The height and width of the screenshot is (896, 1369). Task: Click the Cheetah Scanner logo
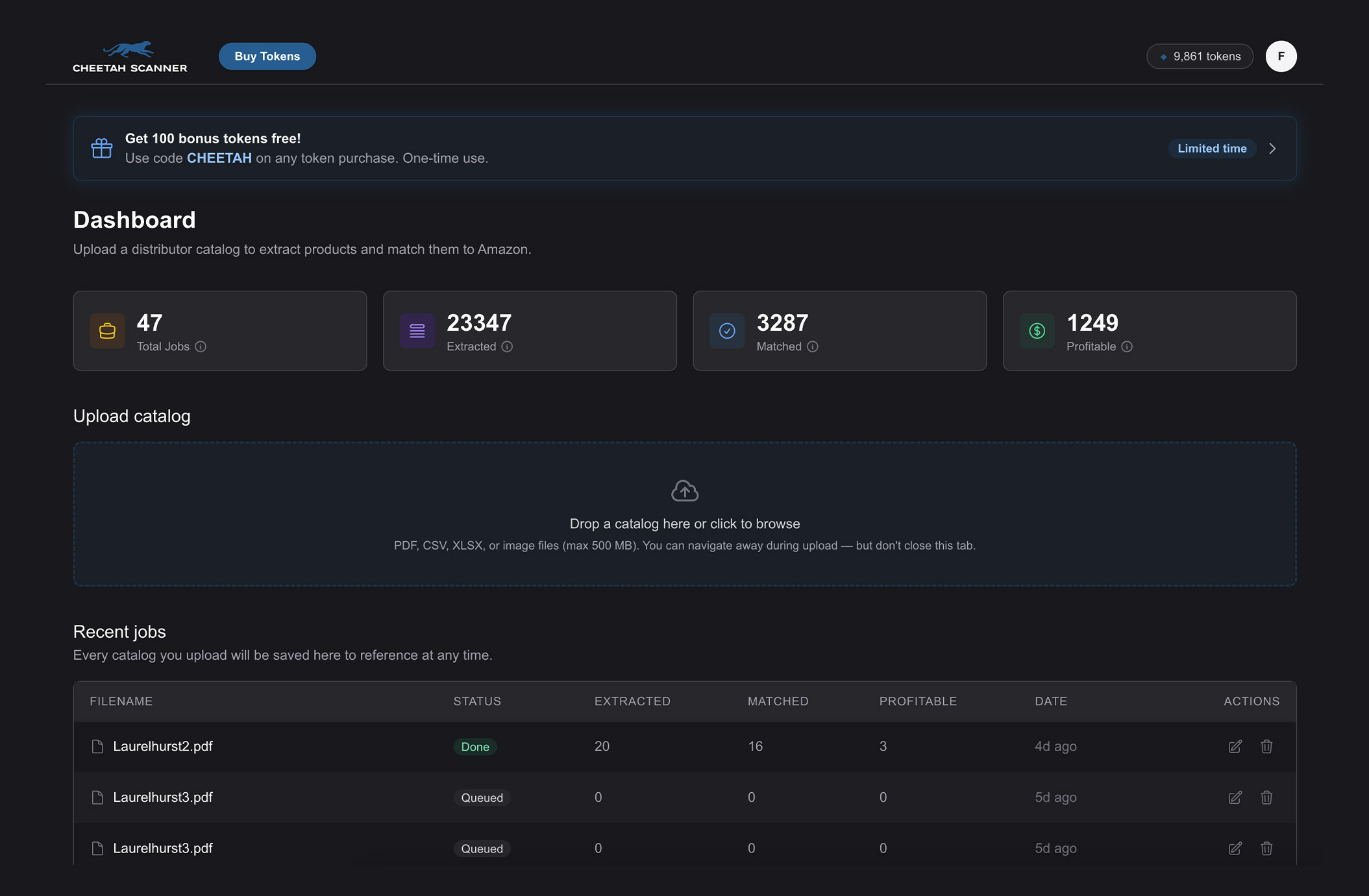click(130, 56)
